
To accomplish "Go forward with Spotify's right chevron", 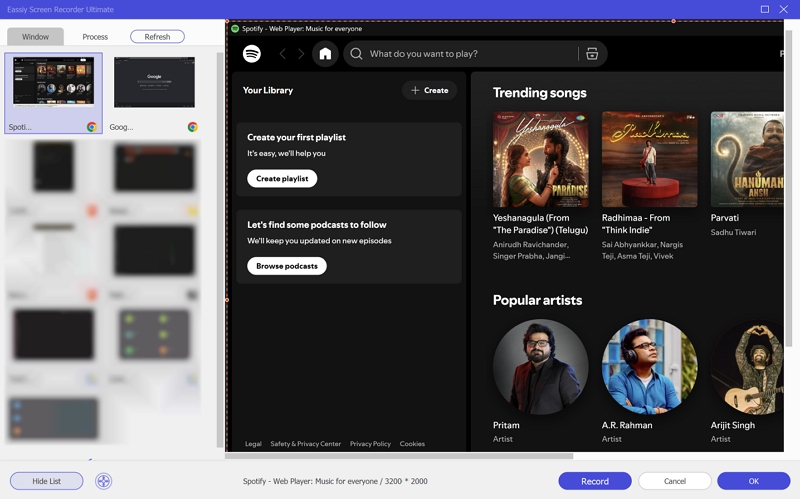I will pyautogui.click(x=301, y=54).
